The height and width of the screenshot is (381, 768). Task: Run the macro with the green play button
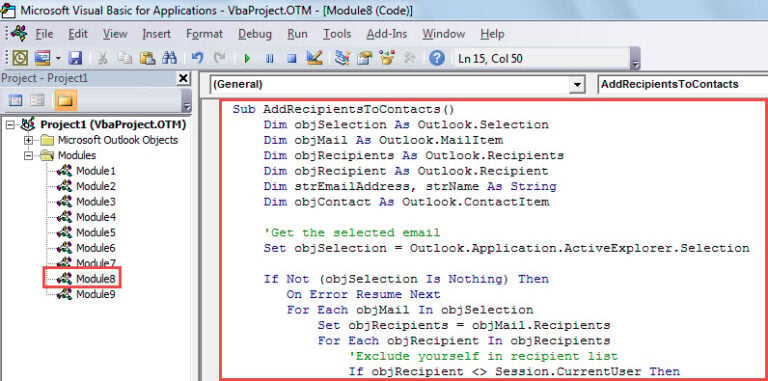coord(247,59)
